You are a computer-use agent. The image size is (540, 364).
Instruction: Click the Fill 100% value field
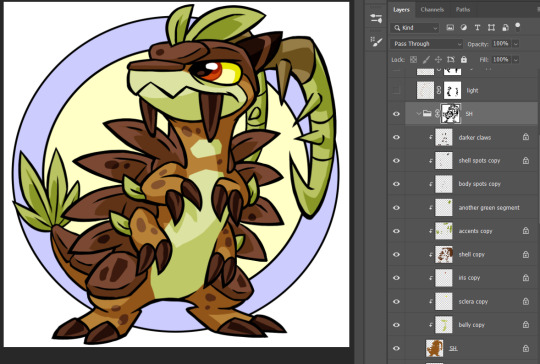tap(501, 60)
